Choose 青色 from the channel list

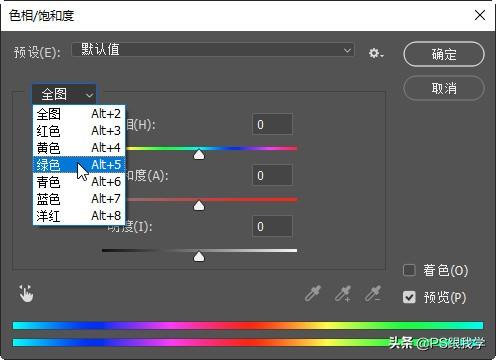(79, 182)
